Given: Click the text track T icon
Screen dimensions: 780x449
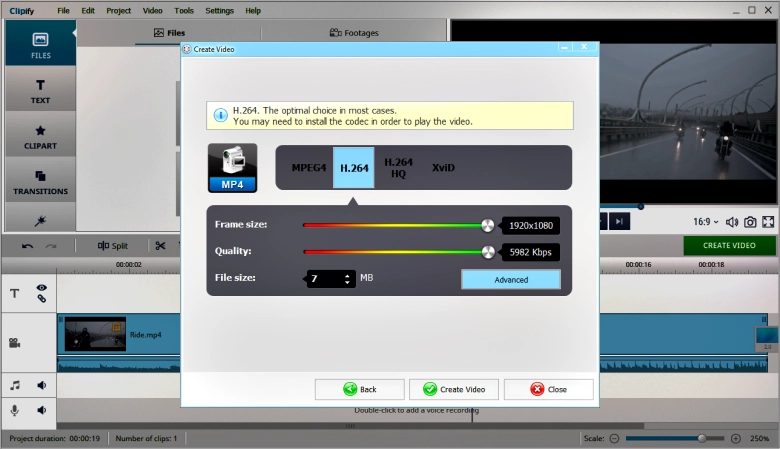Looking at the screenshot, I should click(15, 293).
